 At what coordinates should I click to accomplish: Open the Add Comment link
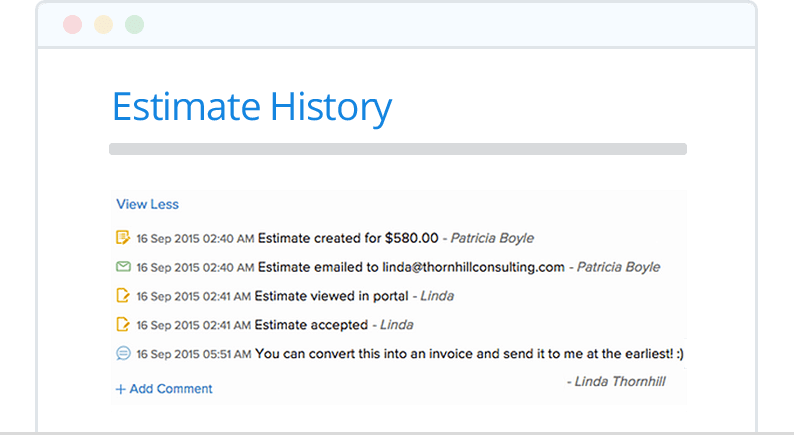coord(164,388)
